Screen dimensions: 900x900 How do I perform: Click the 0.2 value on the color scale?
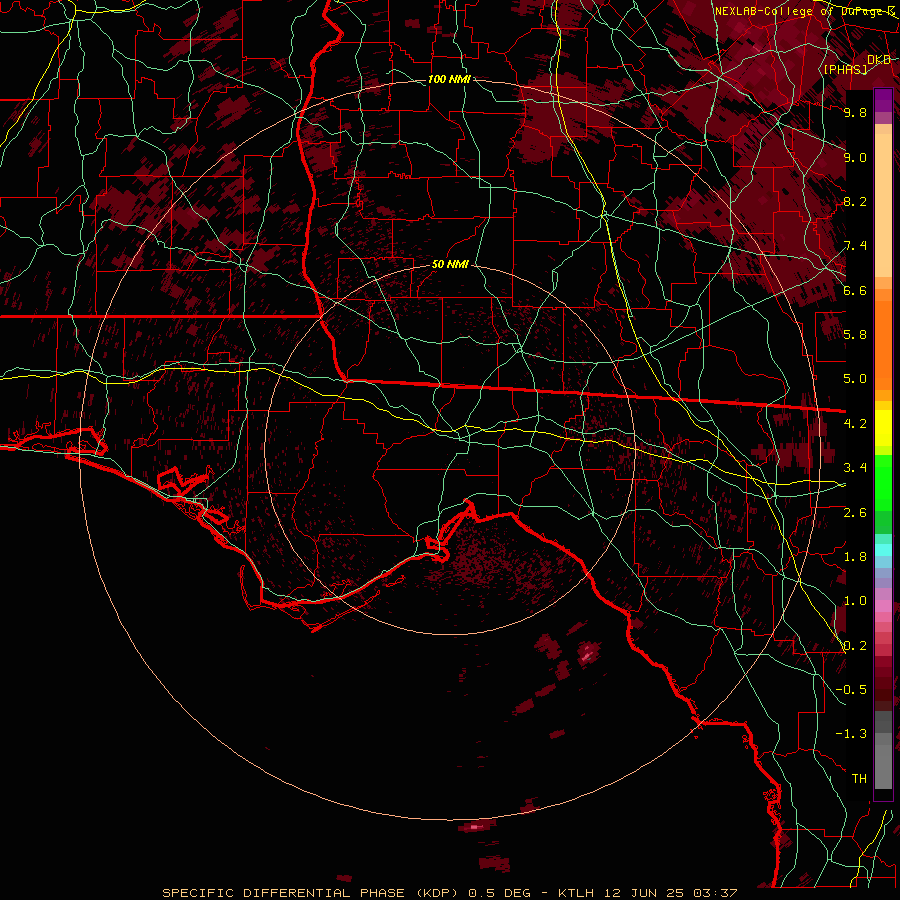pyautogui.click(x=855, y=646)
